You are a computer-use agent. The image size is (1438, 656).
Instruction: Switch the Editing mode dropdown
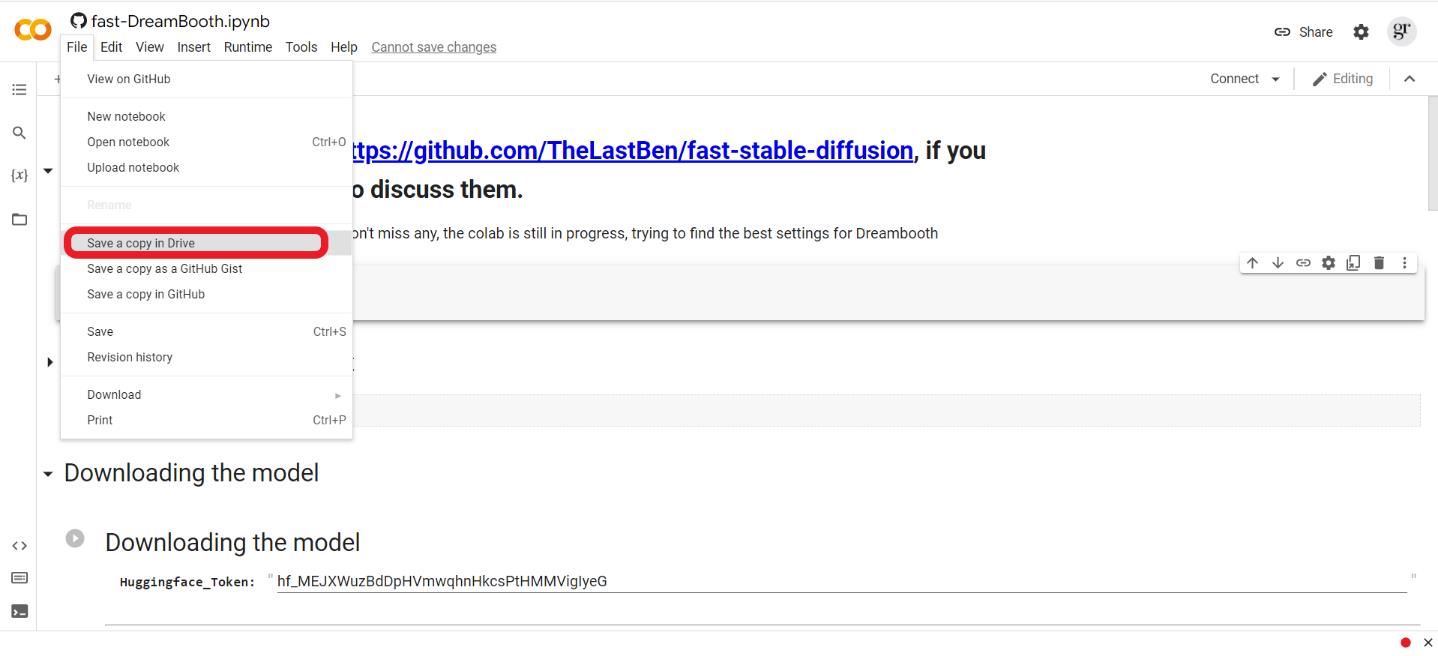(1343, 79)
